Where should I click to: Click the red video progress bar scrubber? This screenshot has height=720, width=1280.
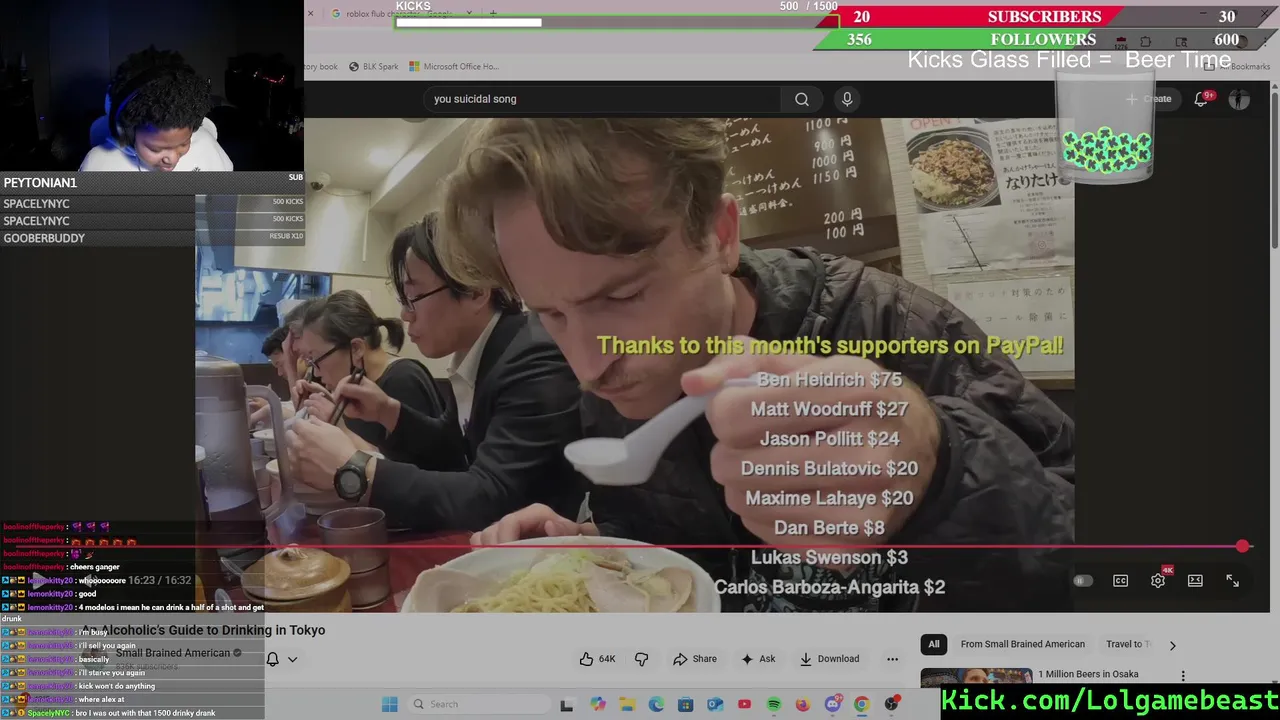coord(1242,546)
